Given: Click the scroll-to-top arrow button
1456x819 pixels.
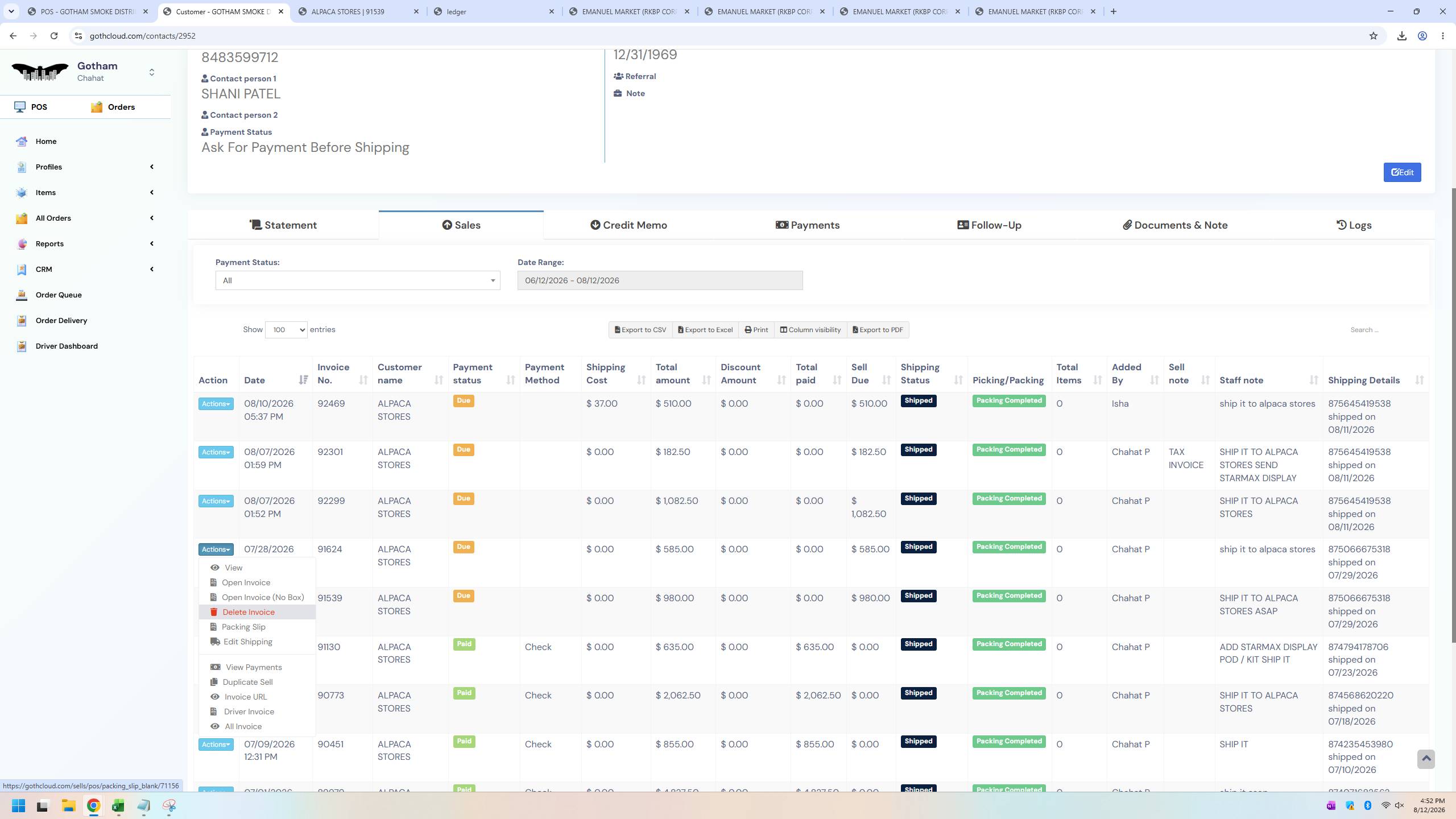Looking at the screenshot, I should coord(1426,759).
